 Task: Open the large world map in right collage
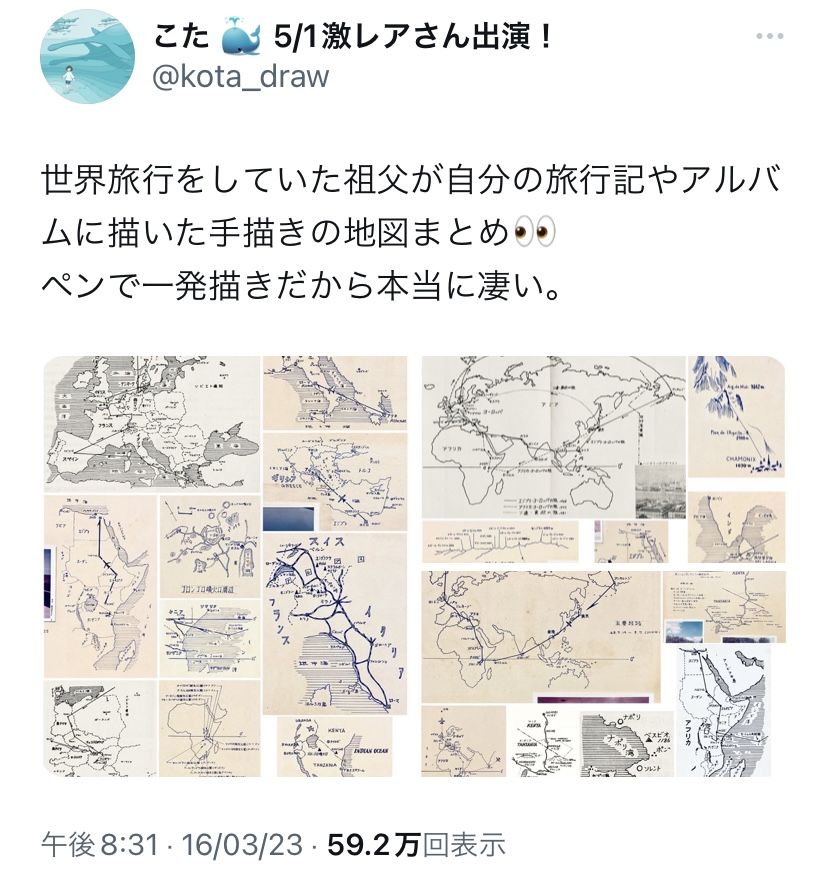554,437
